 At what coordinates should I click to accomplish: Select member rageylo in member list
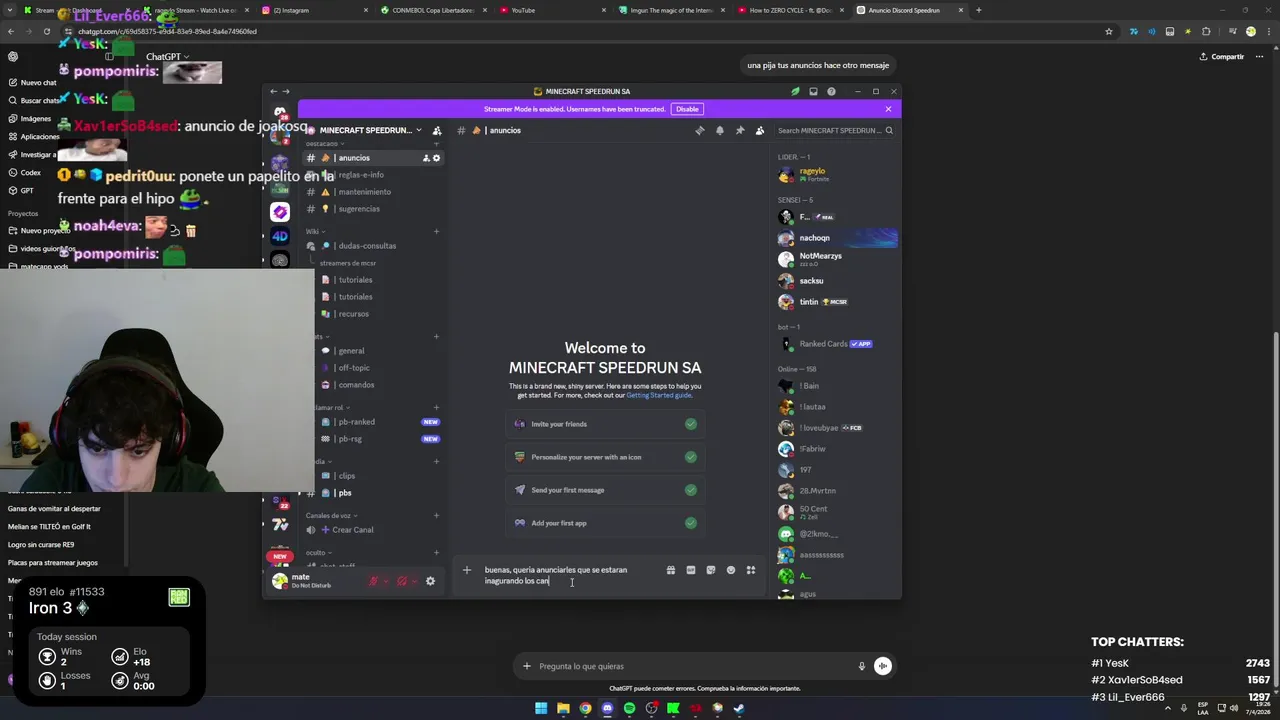coord(838,174)
